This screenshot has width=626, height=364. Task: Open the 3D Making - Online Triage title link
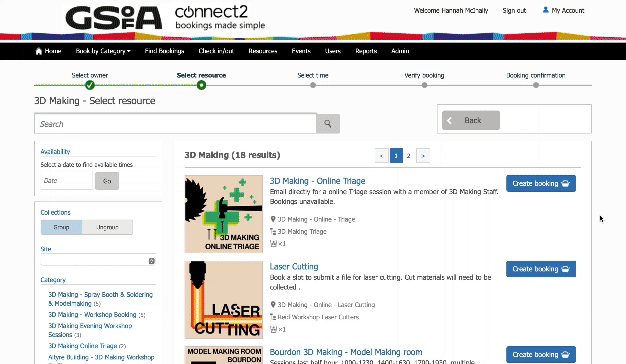[x=317, y=181]
